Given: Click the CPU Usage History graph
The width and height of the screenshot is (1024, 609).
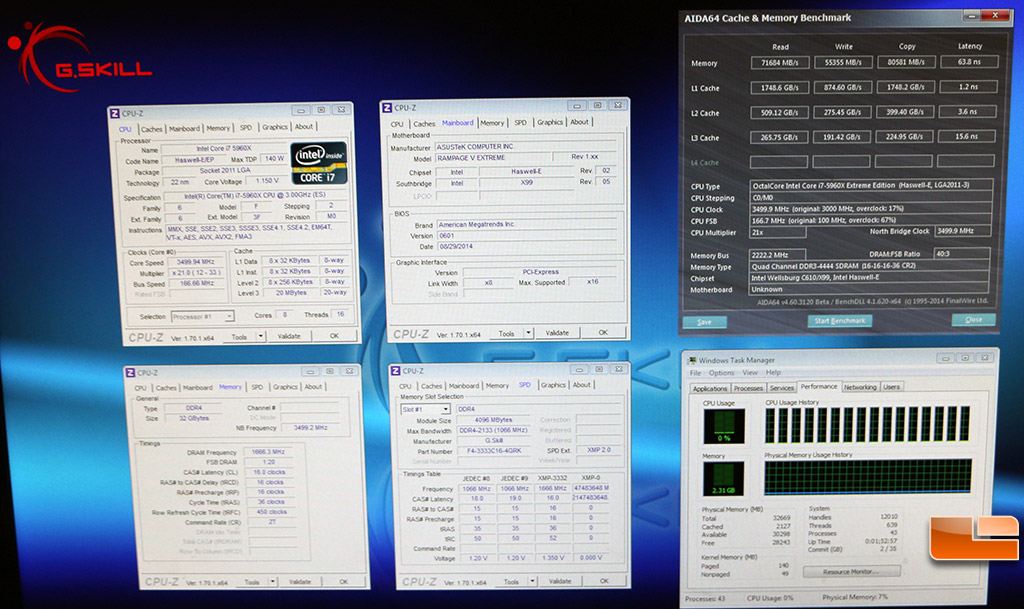Looking at the screenshot, I should tap(868, 424).
